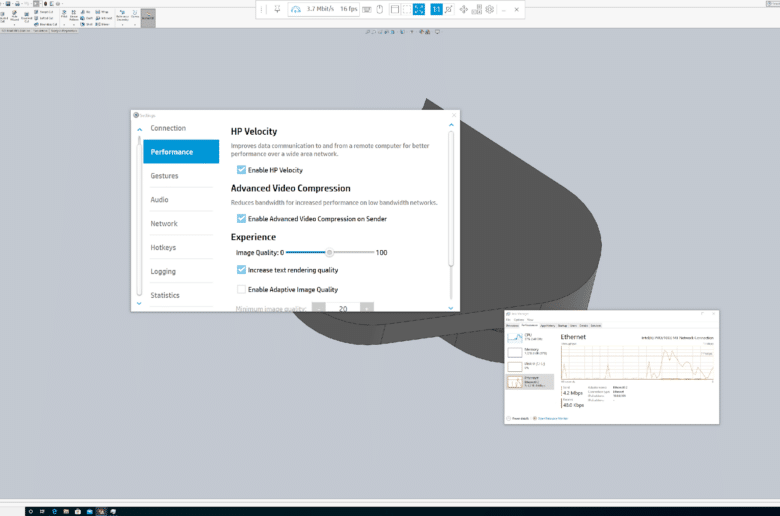Expand the Linear Pattern dropdown arrow
Screen dimensions: 780x516
(74, 25)
